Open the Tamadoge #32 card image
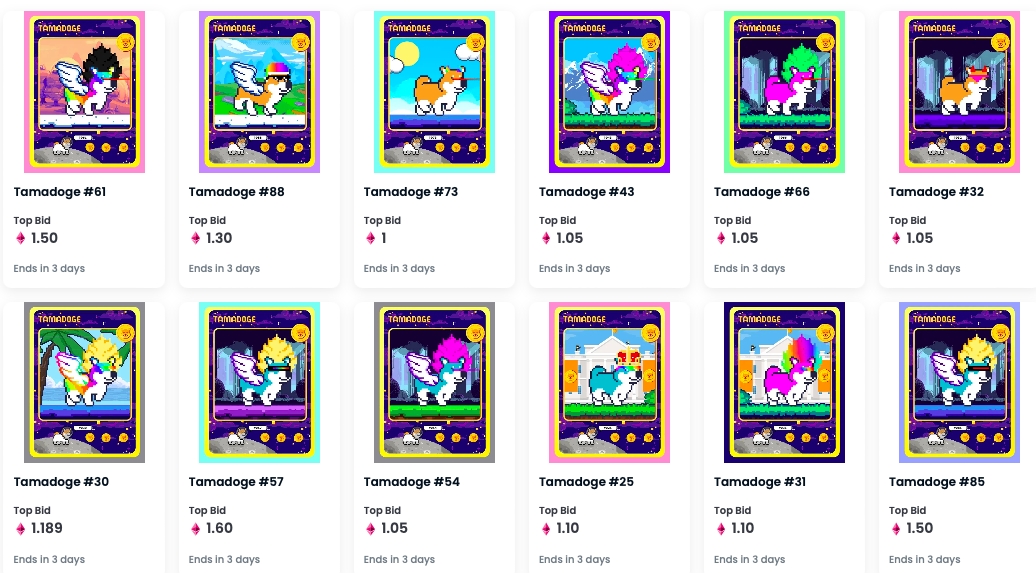The height and width of the screenshot is (573, 1036). [959, 92]
